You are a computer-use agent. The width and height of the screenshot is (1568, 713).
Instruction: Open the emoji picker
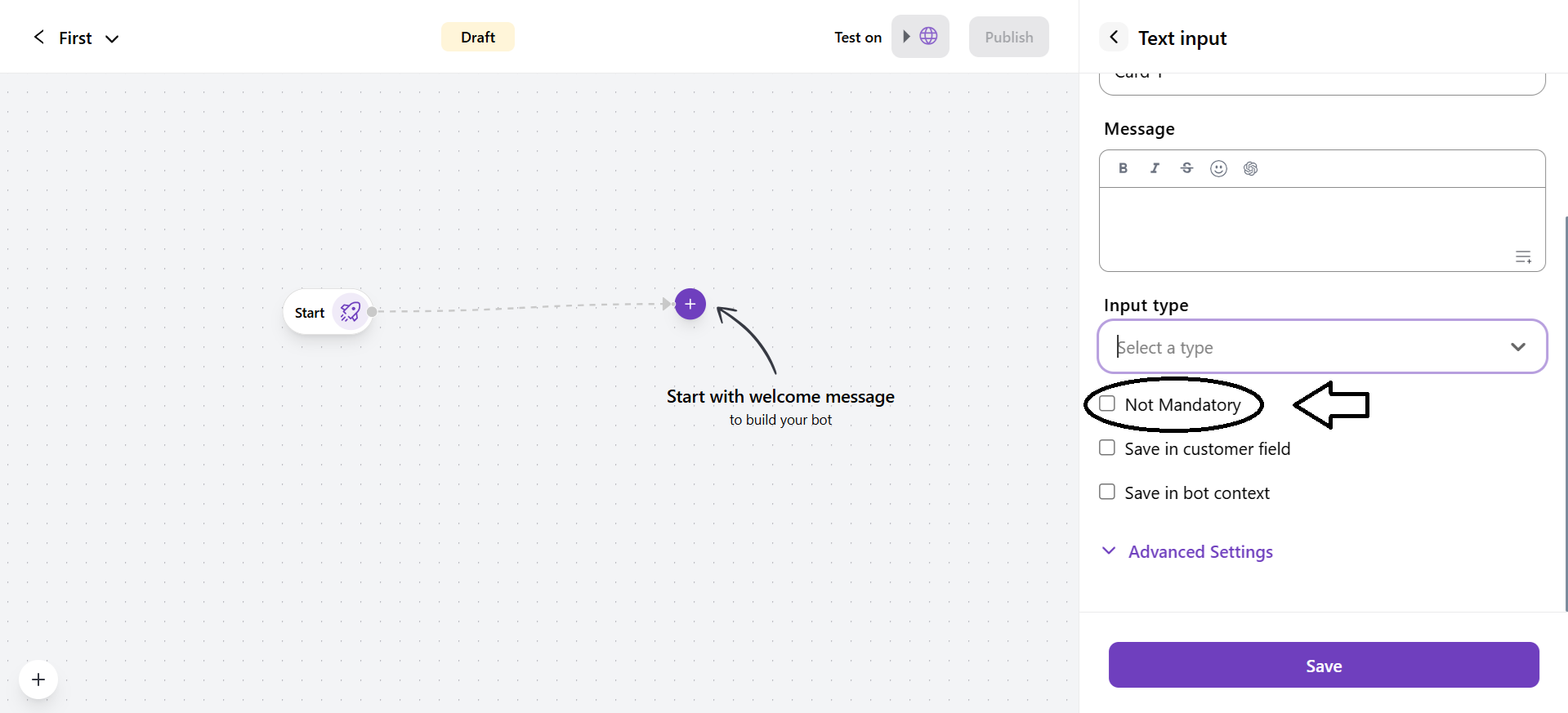pos(1218,168)
